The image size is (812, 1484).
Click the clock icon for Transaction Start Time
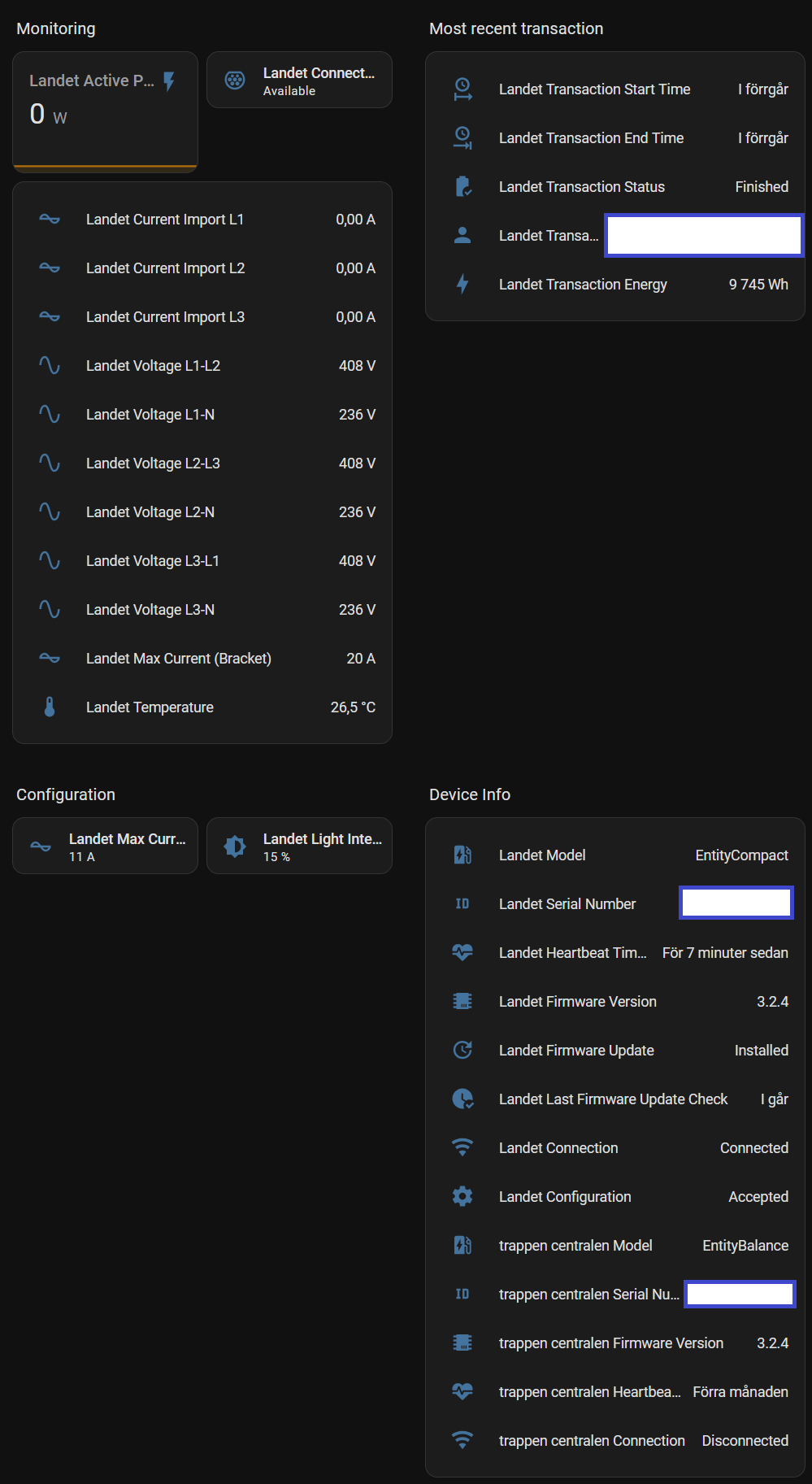click(462, 89)
